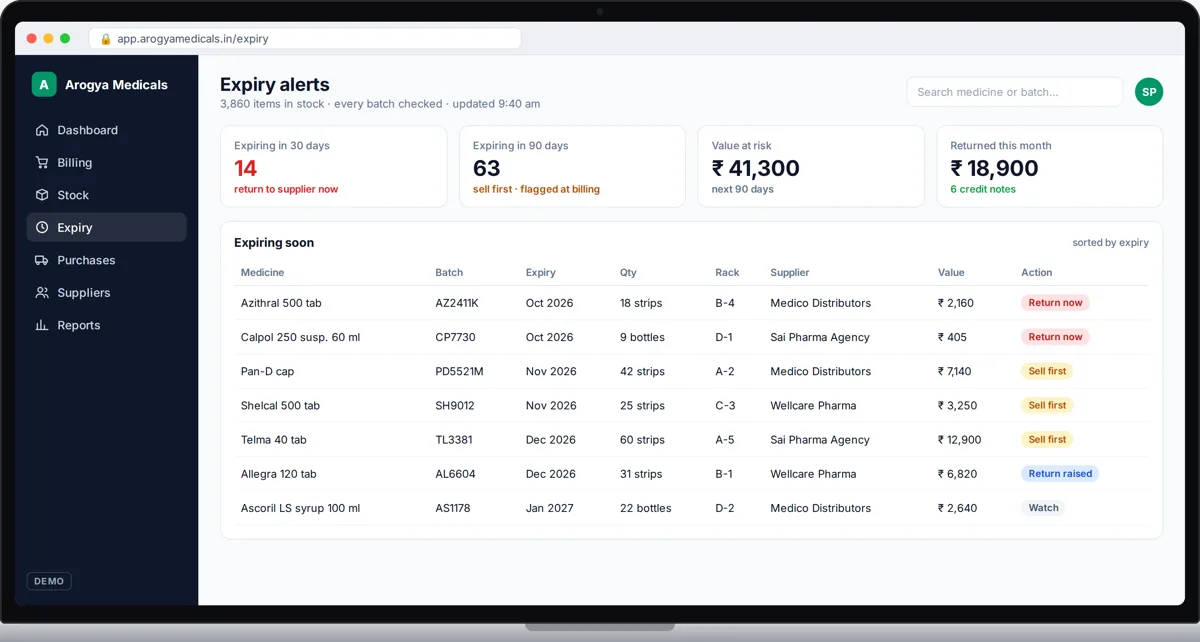Viewport: 1200px width, 642px height.
Task: Click the return to supplier now text
Action: tap(286, 189)
